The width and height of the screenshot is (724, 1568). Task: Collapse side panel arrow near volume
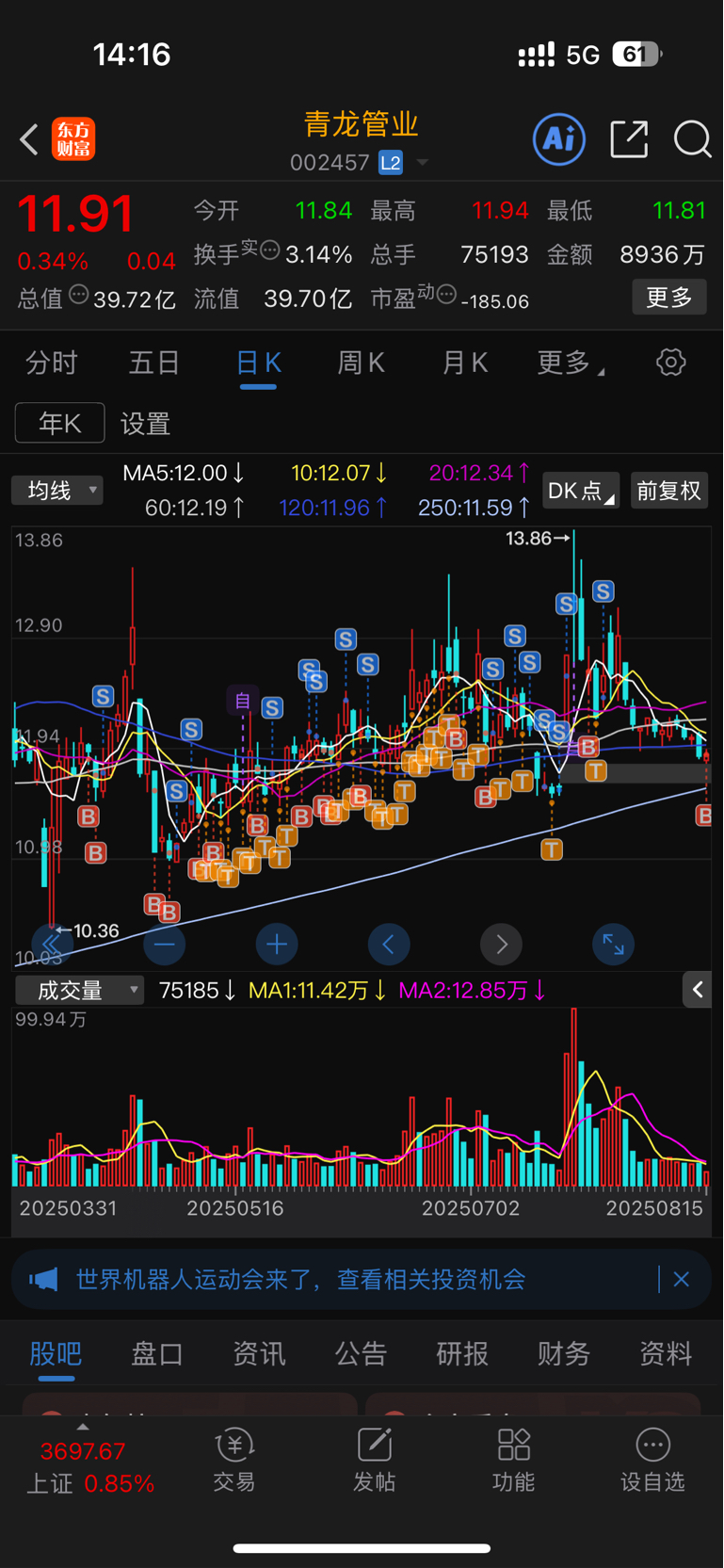coord(697,990)
